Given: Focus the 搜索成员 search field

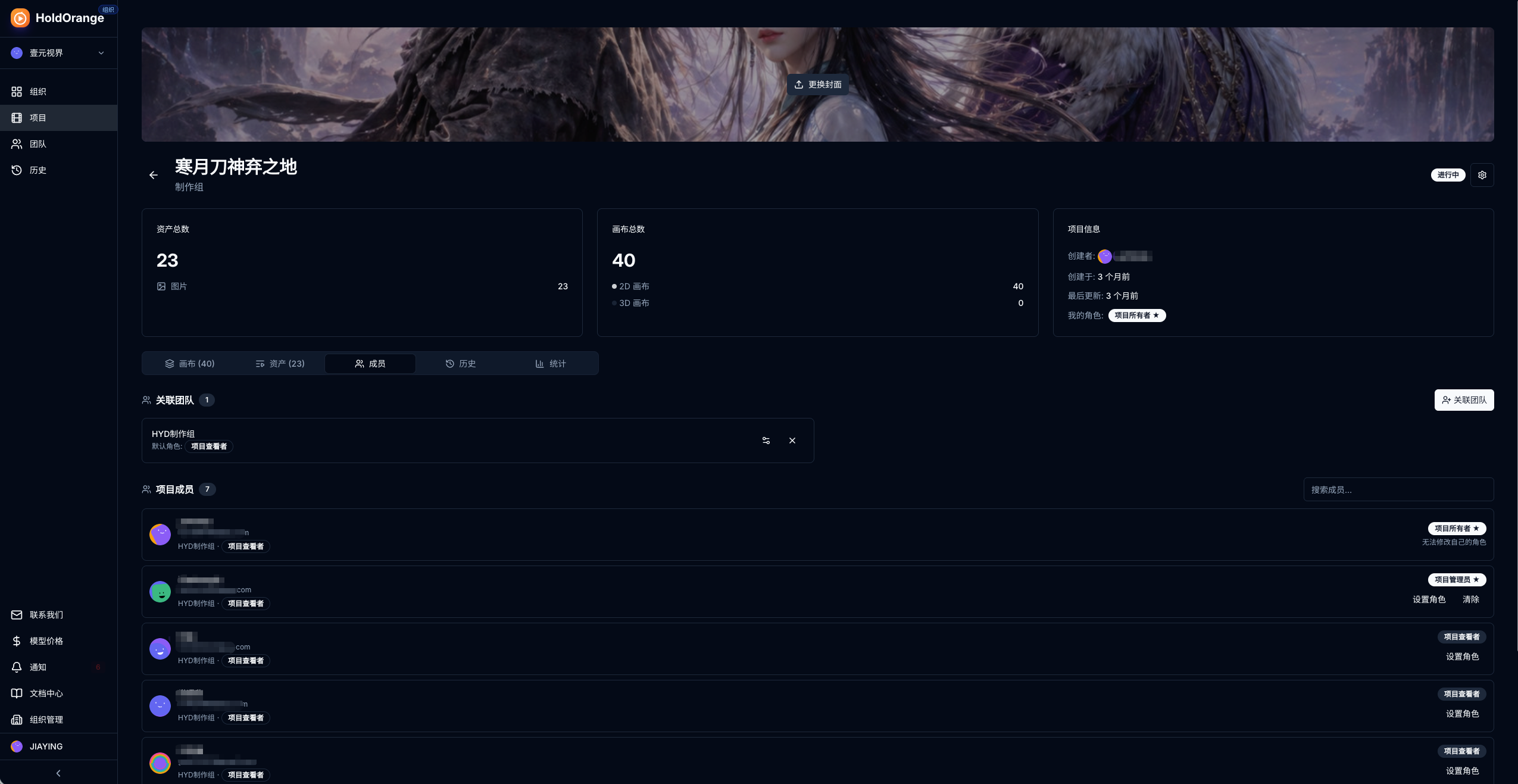Looking at the screenshot, I should pos(1398,489).
